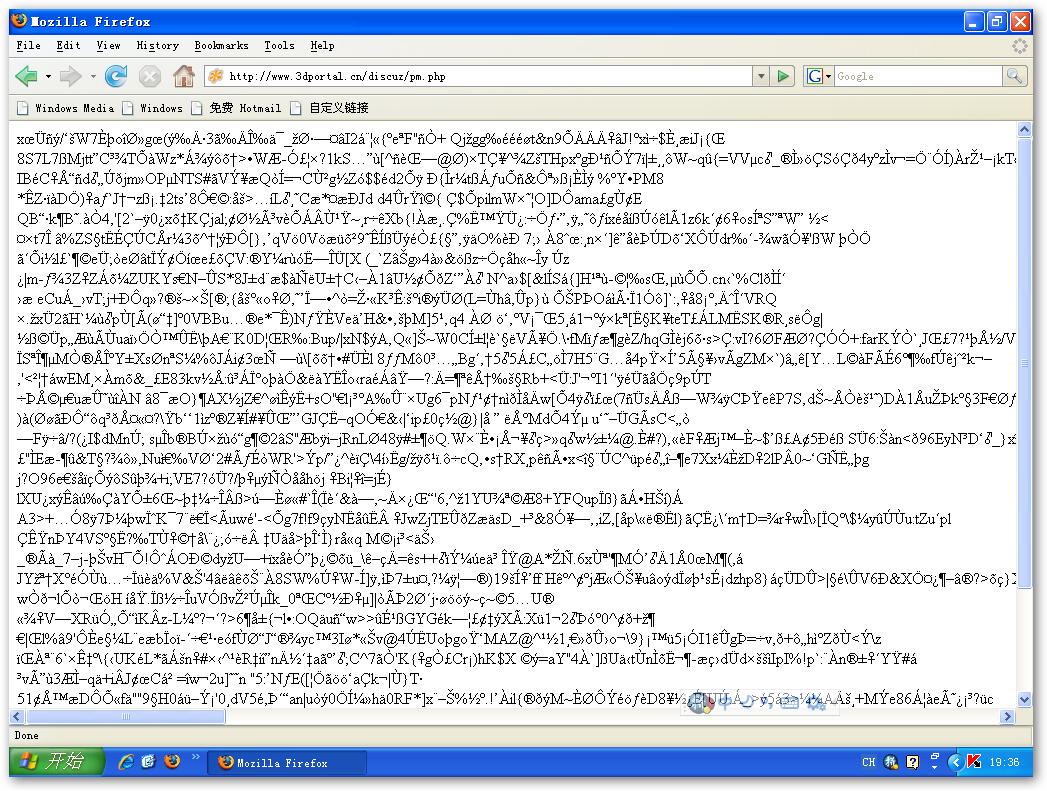
Task: Click the Stop loading button
Action: click(150, 76)
